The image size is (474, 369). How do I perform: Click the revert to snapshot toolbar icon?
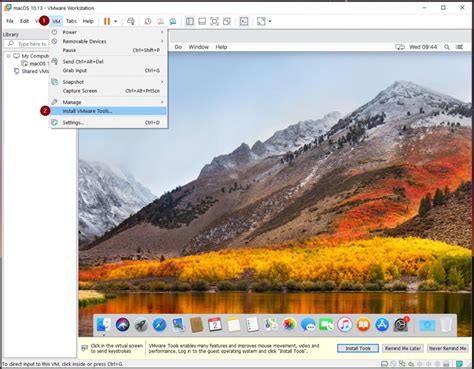coord(160,21)
